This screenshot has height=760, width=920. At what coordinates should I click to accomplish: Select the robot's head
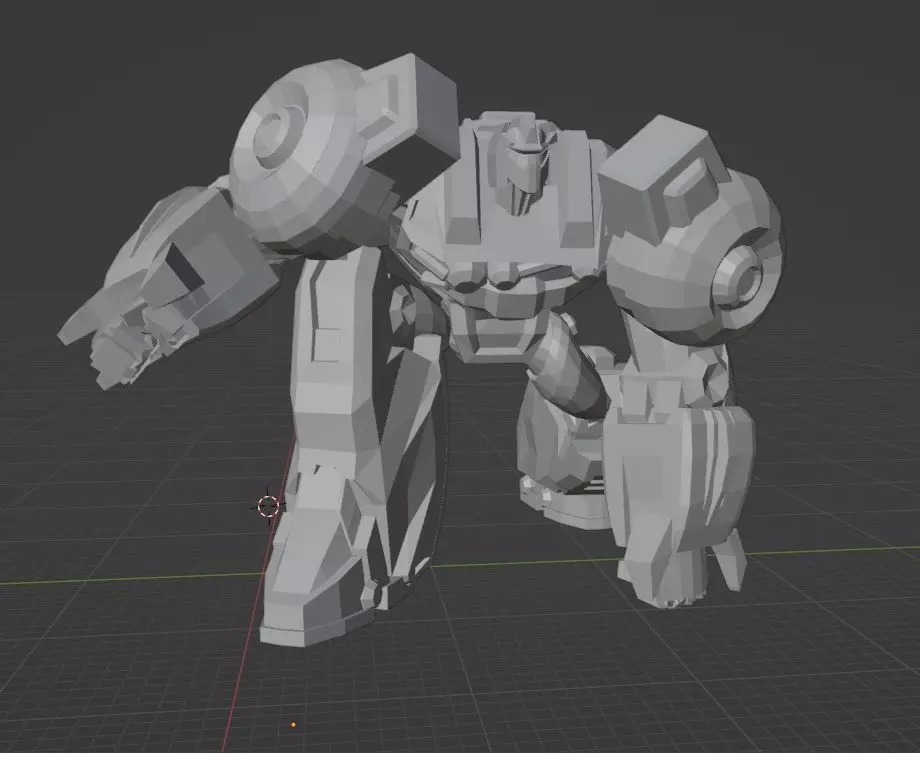click(x=526, y=161)
